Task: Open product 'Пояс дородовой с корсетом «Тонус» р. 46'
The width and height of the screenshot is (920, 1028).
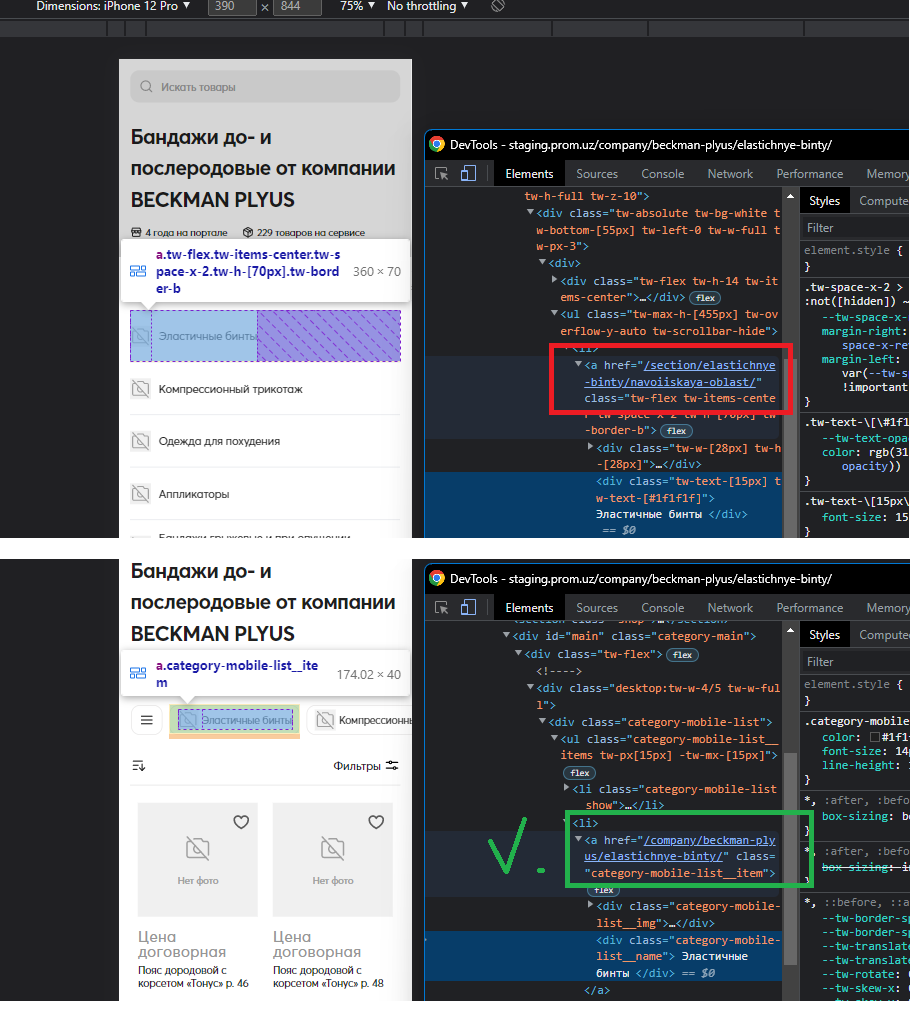Action: click(x=193, y=976)
